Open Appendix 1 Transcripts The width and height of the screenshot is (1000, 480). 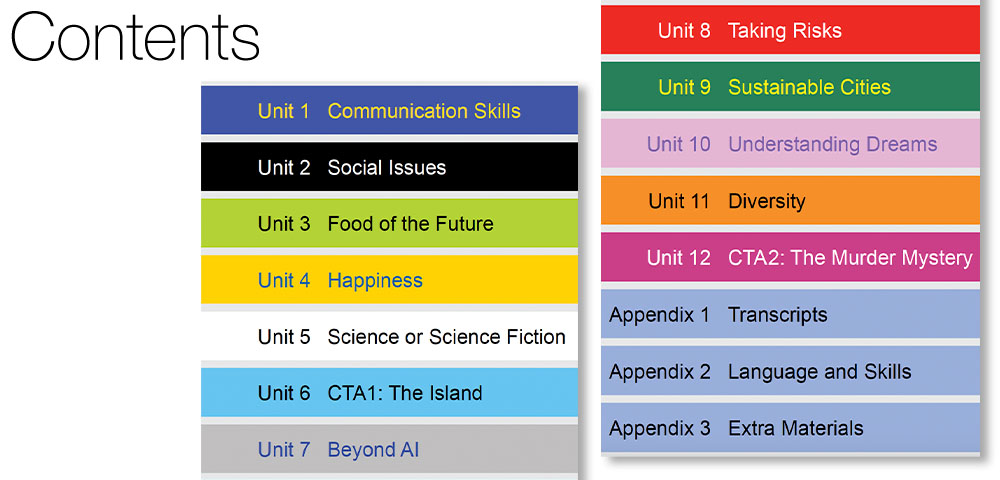click(x=790, y=314)
